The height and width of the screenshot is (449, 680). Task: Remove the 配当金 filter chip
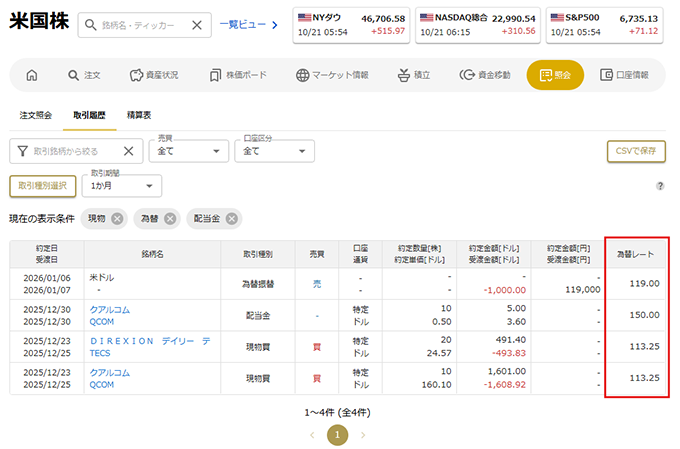click(x=232, y=219)
